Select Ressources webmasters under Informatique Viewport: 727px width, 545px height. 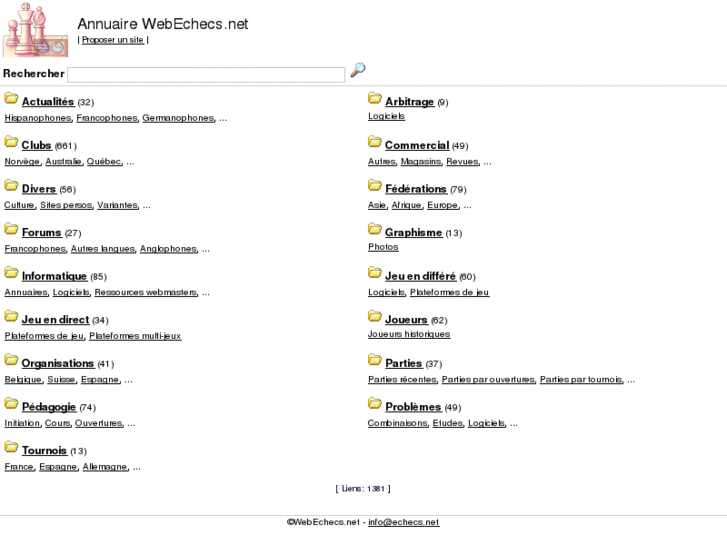146,293
